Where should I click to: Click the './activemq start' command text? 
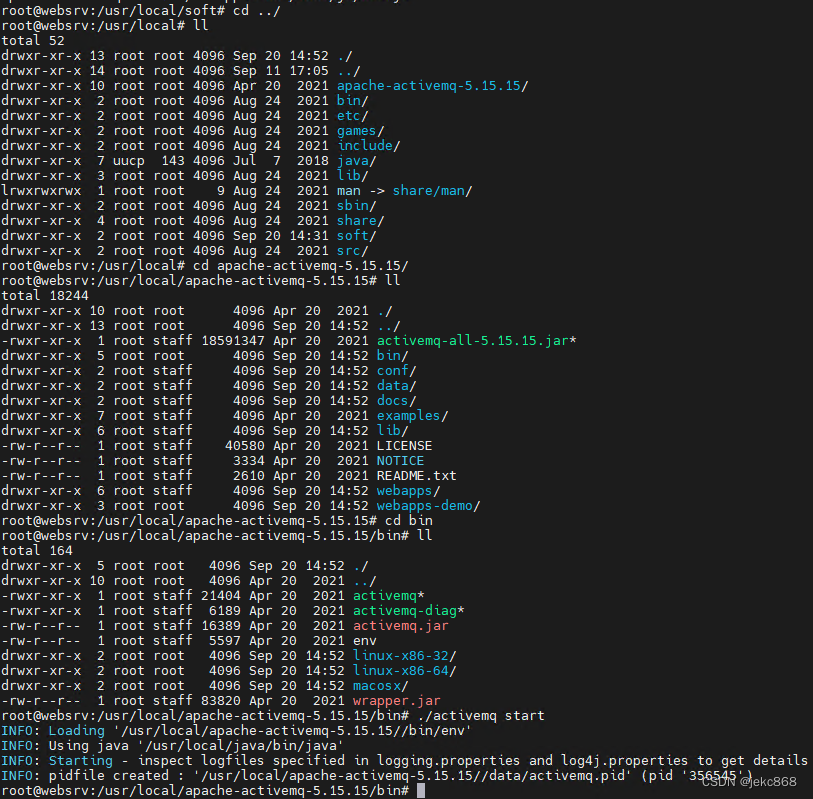coord(480,716)
